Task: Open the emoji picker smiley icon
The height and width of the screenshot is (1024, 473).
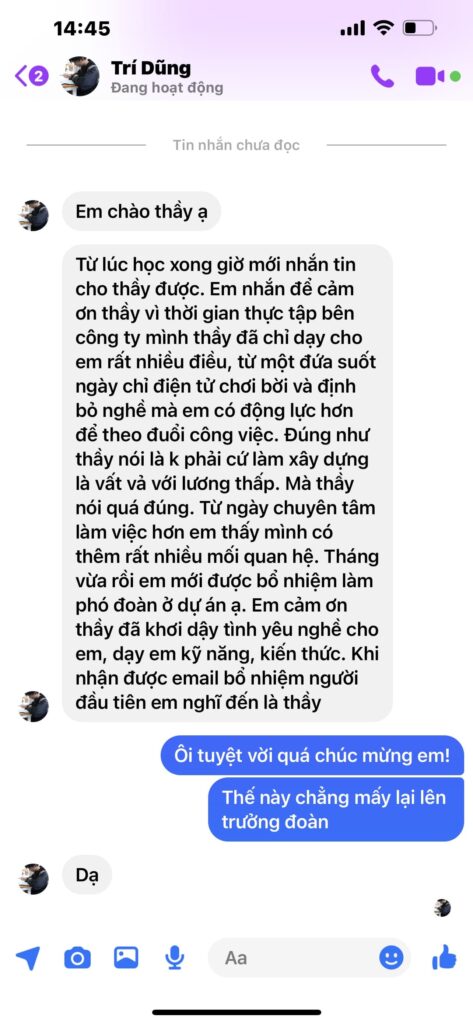Action: pos(391,957)
